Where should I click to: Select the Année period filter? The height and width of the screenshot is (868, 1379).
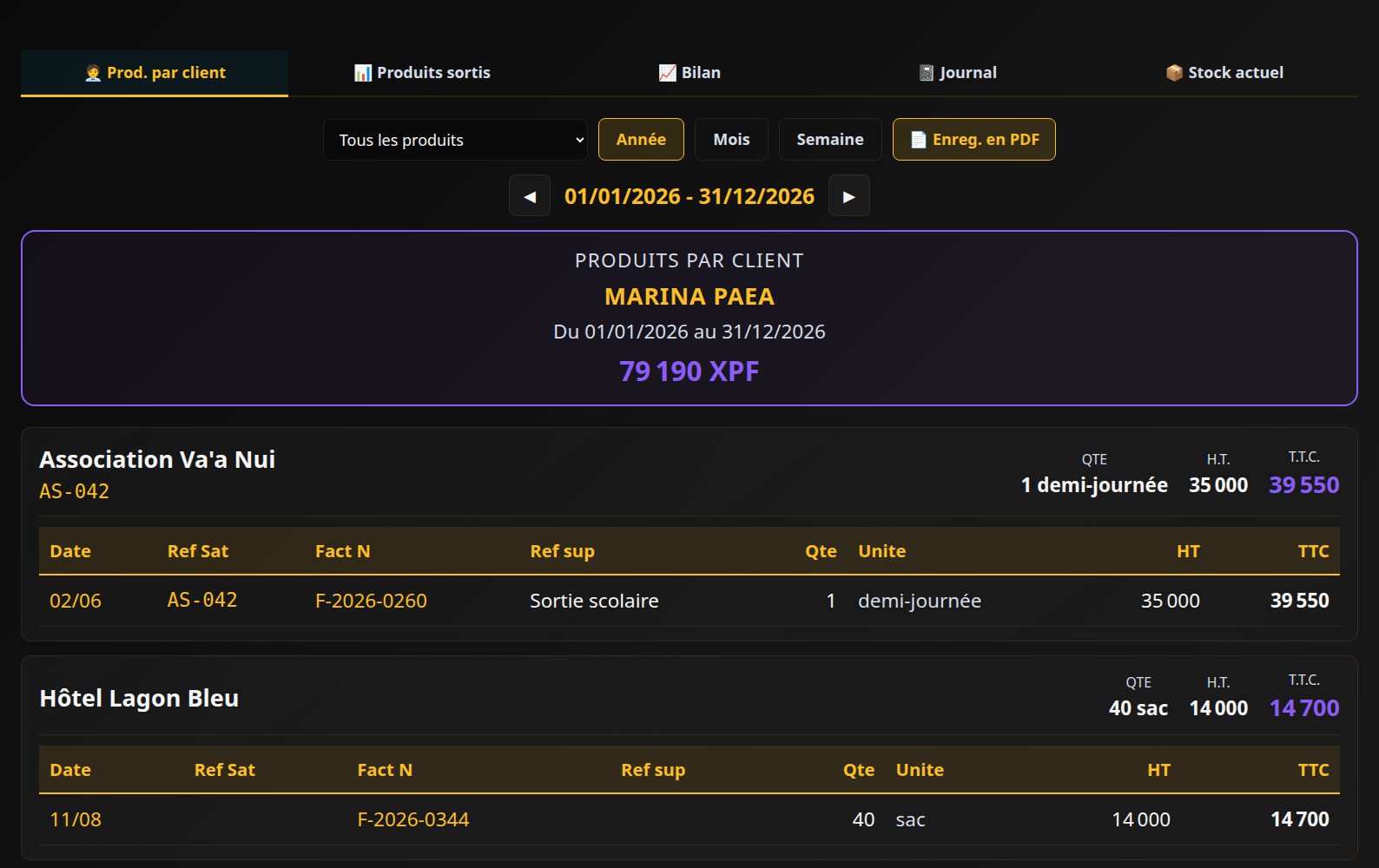tap(641, 140)
